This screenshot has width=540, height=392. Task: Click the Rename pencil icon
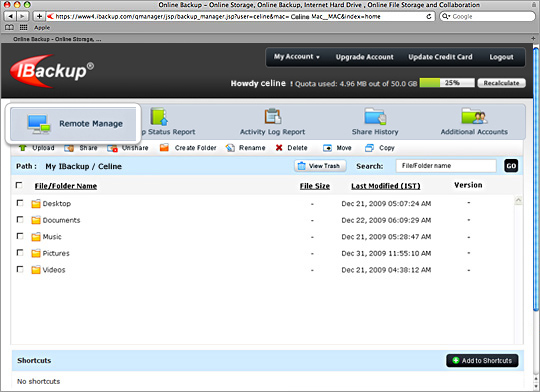pos(230,148)
